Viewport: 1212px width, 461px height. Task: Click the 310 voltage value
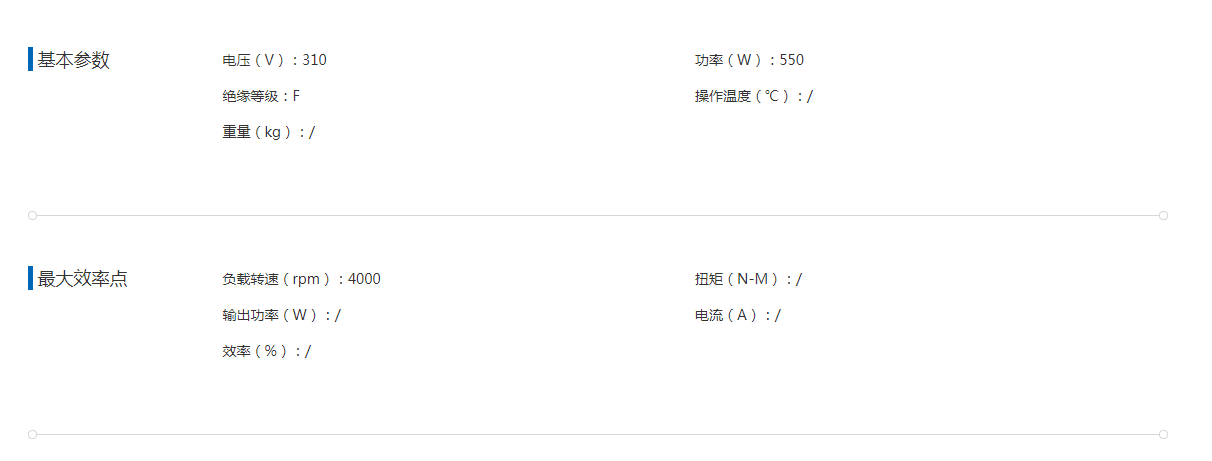[314, 60]
